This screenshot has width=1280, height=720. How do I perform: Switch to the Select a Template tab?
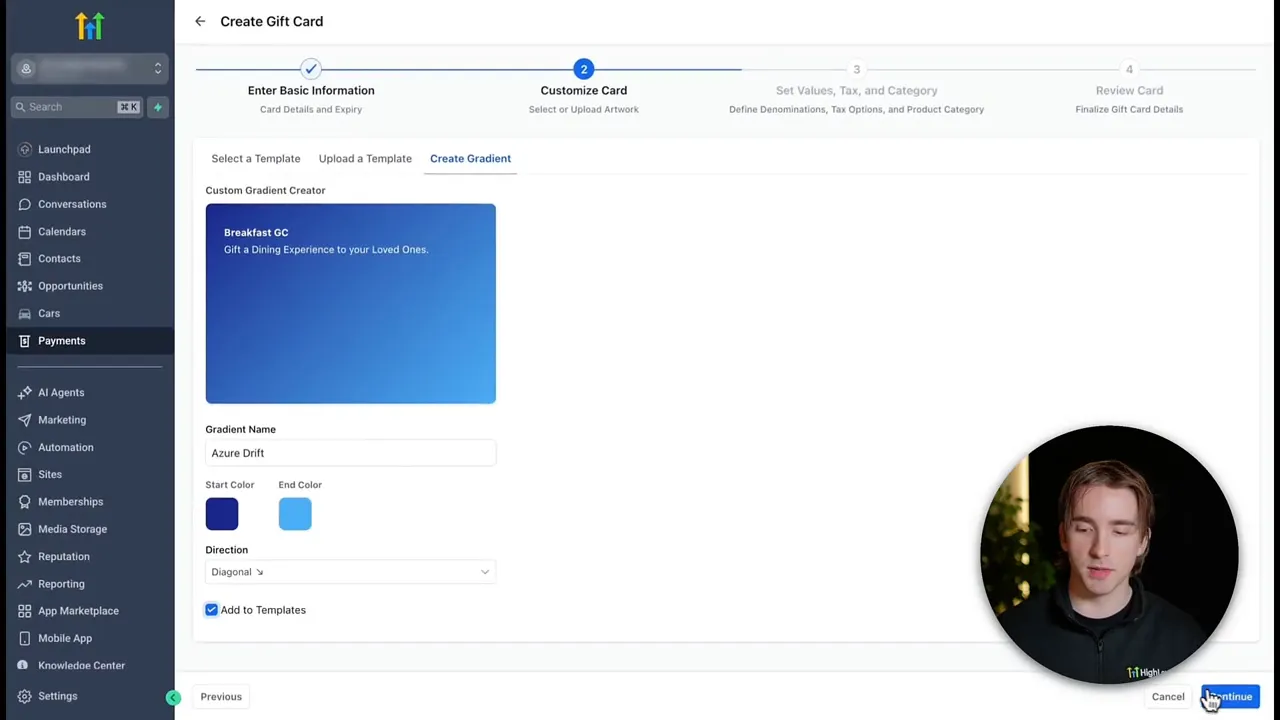255,158
